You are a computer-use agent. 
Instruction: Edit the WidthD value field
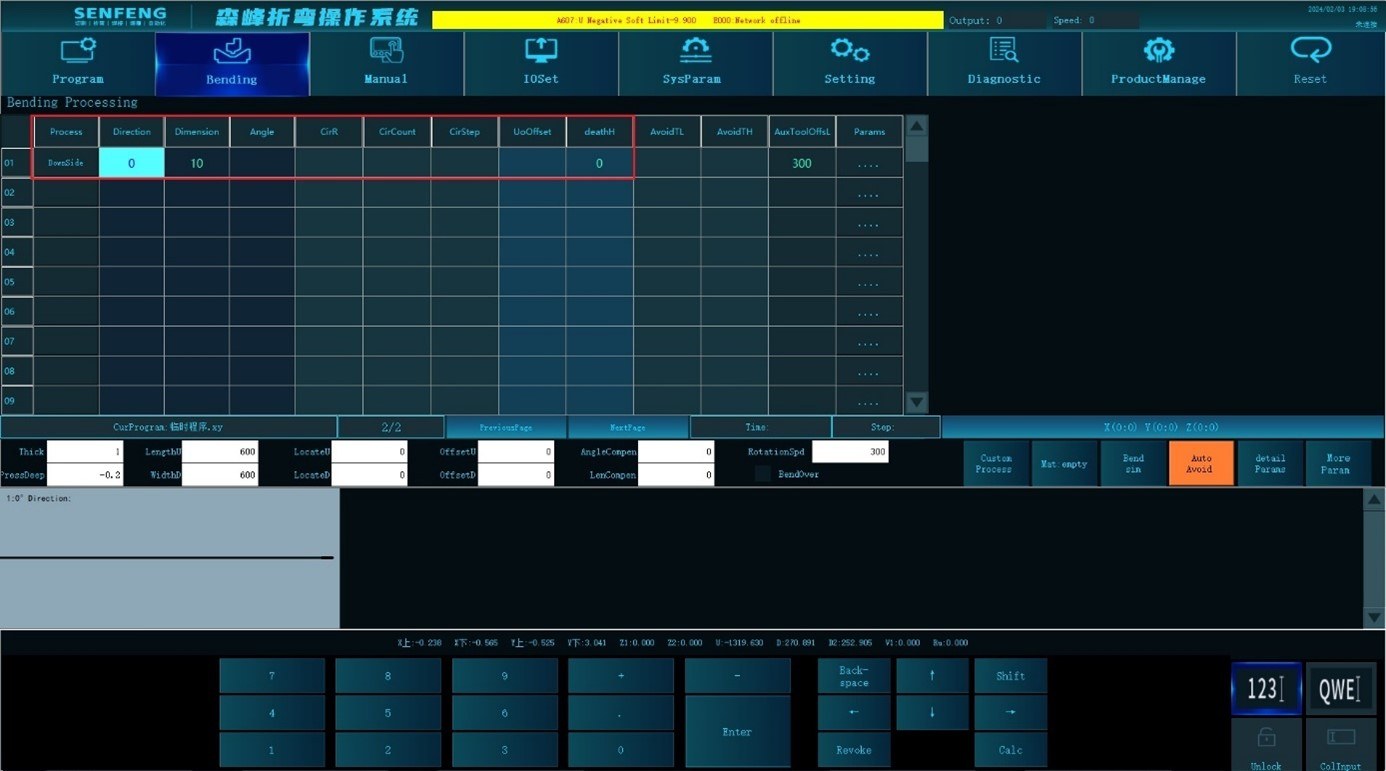(x=220, y=475)
